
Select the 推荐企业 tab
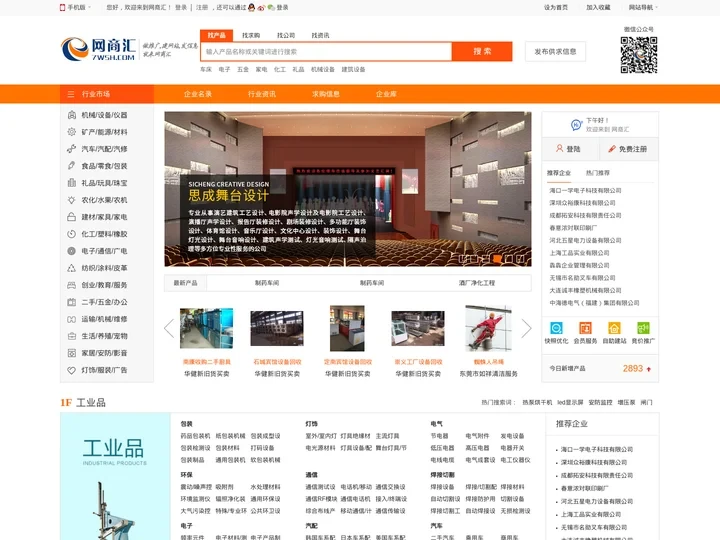558,173
